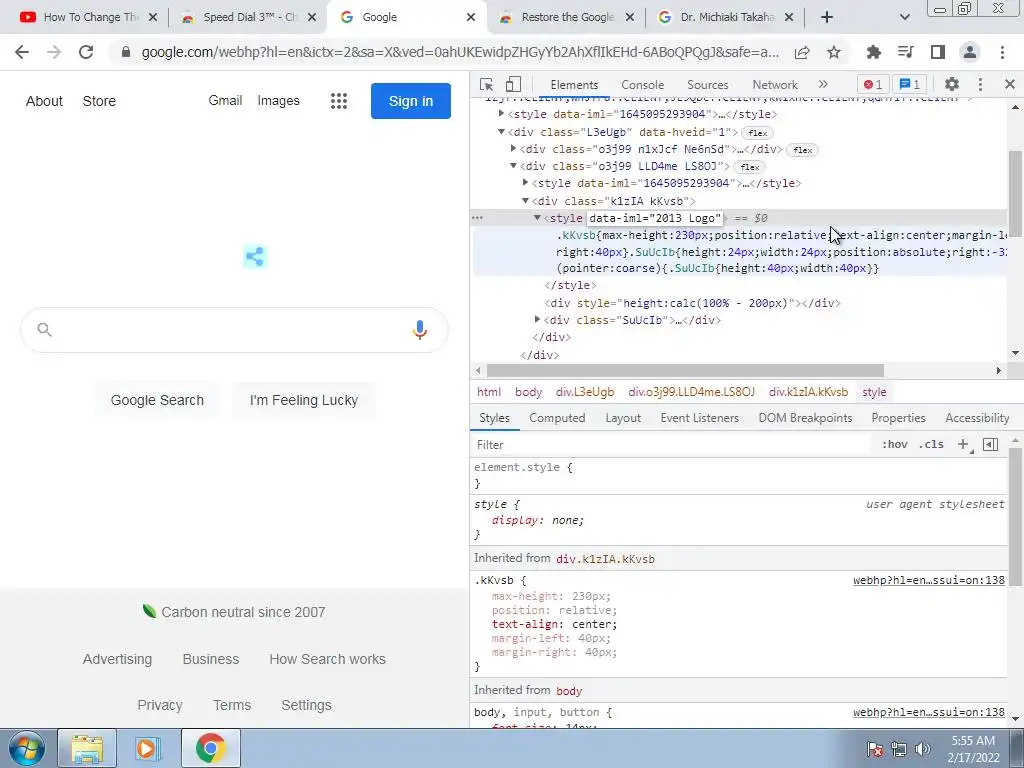
Task: Open the Chrome profile avatar
Action: coord(970,52)
